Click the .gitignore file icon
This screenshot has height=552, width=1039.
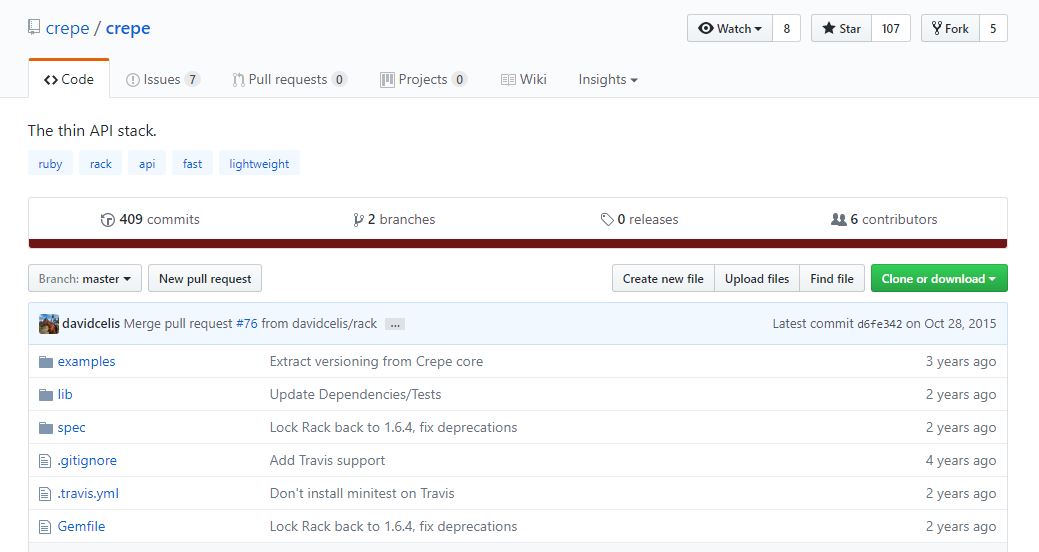45,461
